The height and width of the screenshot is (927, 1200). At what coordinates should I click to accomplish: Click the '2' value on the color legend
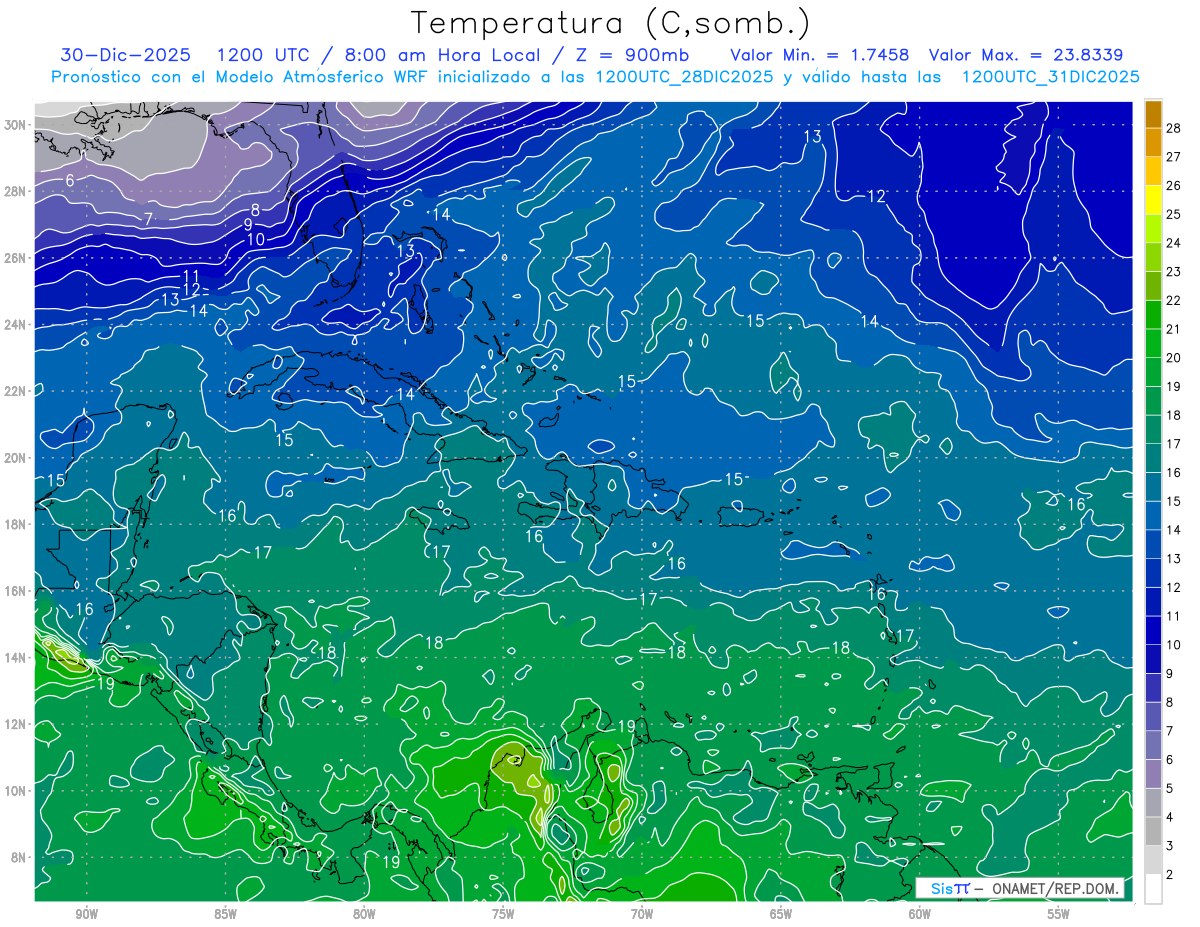(1170, 875)
